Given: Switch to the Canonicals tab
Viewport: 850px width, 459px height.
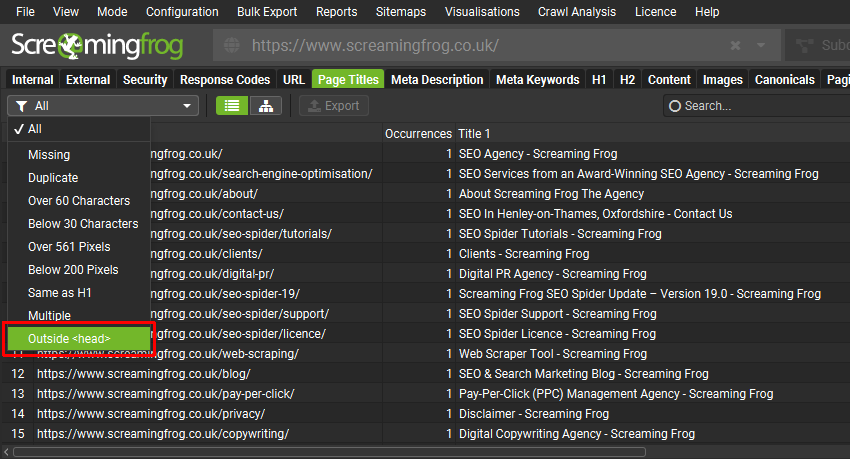Looking at the screenshot, I should (x=784, y=80).
